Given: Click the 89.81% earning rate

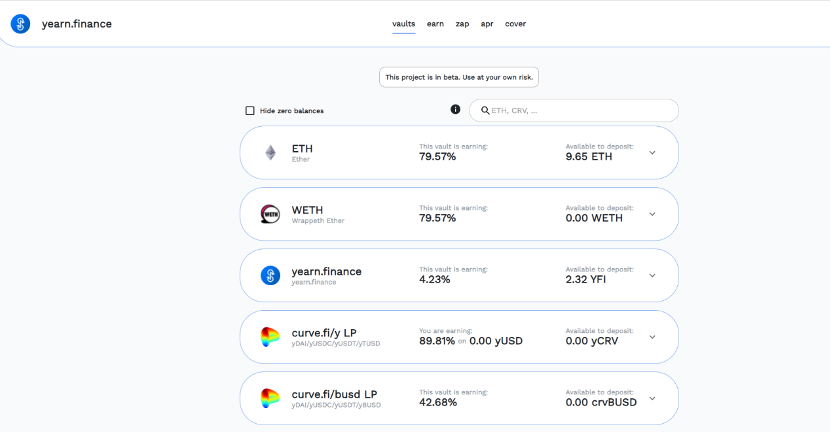Looking at the screenshot, I should click(x=437, y=341).
